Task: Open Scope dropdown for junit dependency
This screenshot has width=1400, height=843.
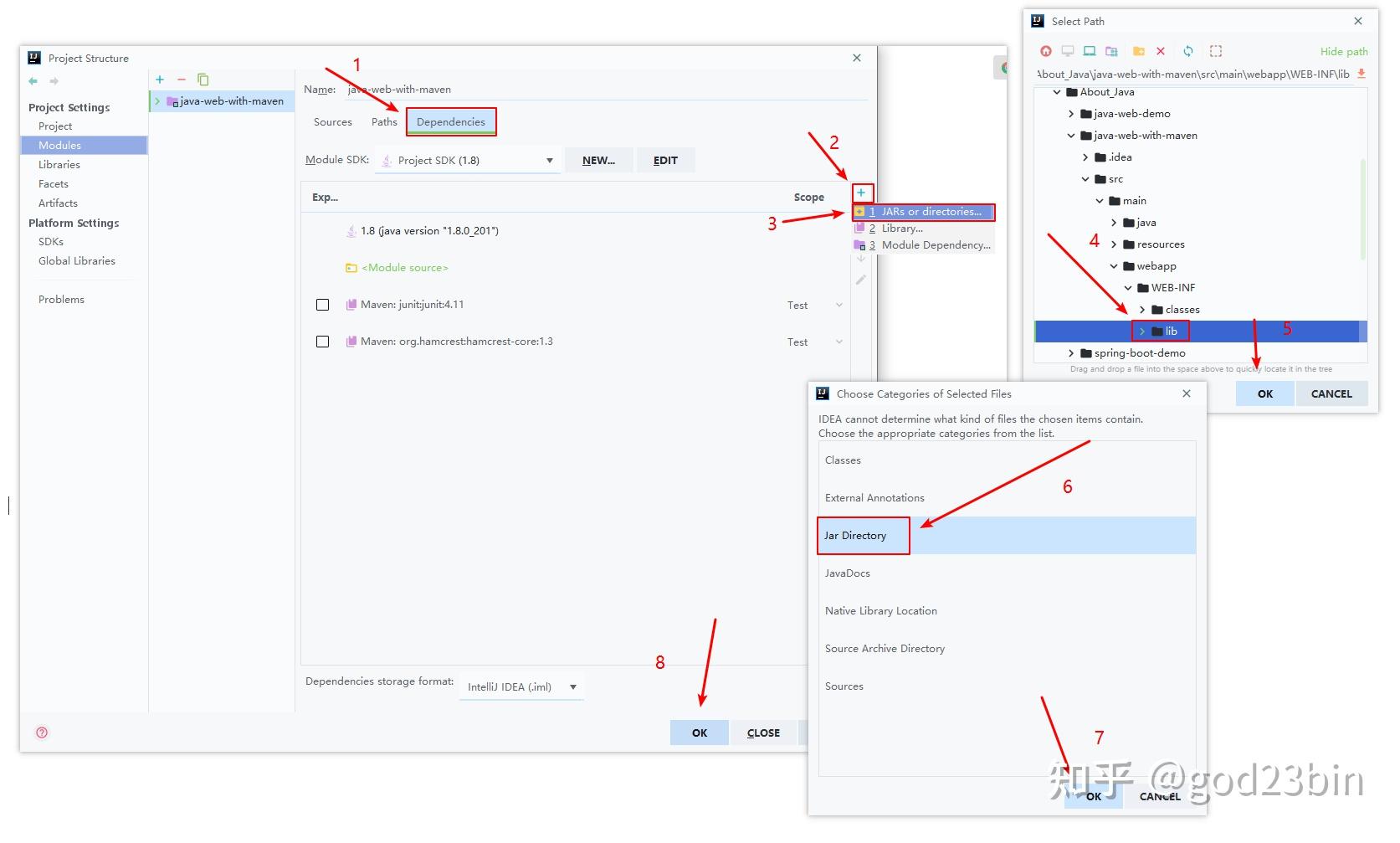Action: click(x=838, y=305)
